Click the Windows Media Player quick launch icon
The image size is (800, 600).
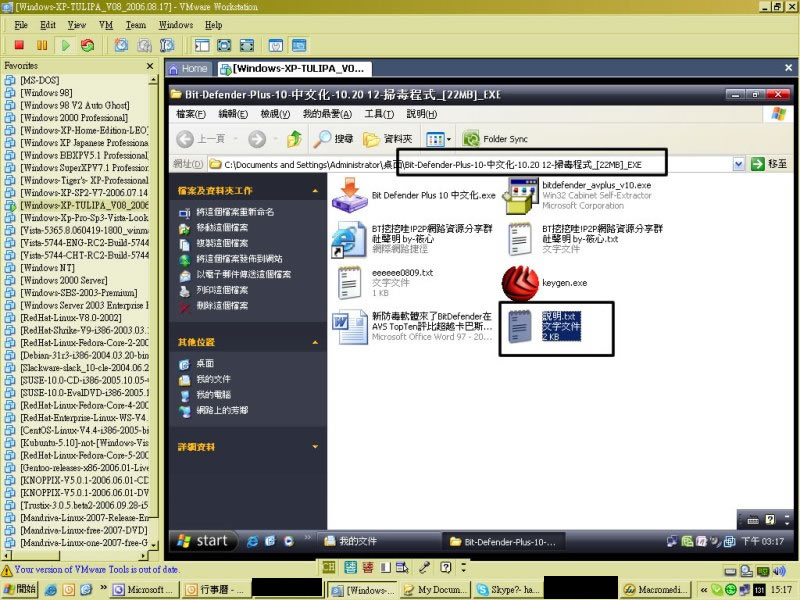289,541
